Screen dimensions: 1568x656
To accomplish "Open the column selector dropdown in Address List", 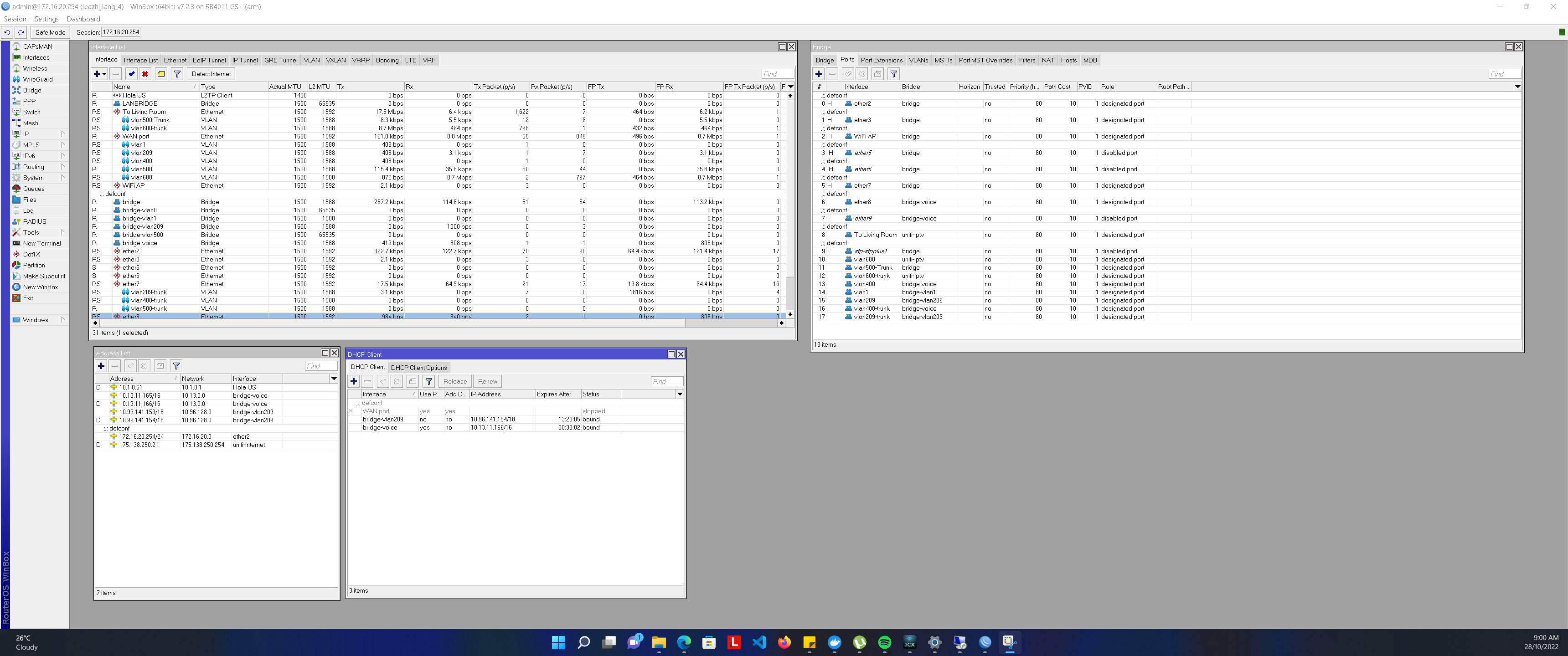I will click(334, 379).
